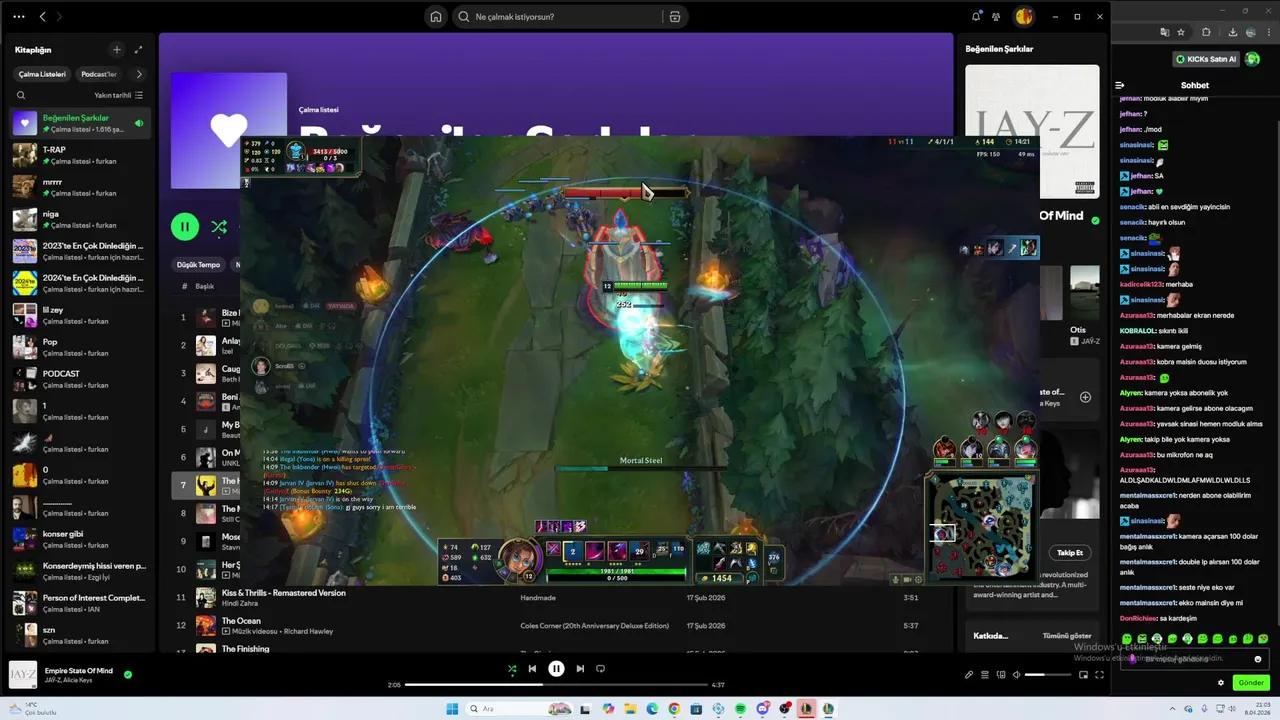
Task: Toggle shuffle in bottom player bar
Action: click(512, 669)
